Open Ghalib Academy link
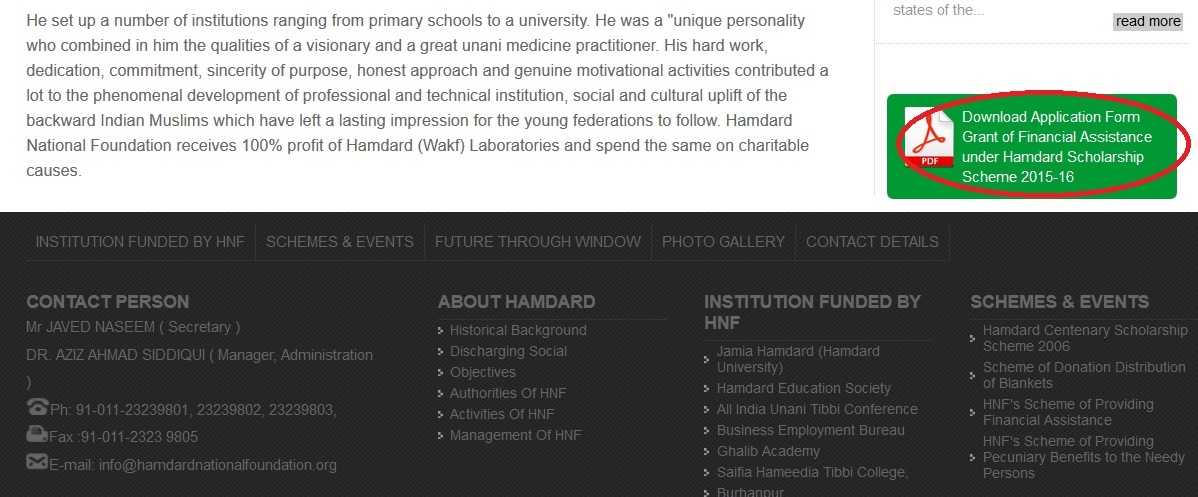Viewport: 1198px width, 497px height. [x=768, y=451]
